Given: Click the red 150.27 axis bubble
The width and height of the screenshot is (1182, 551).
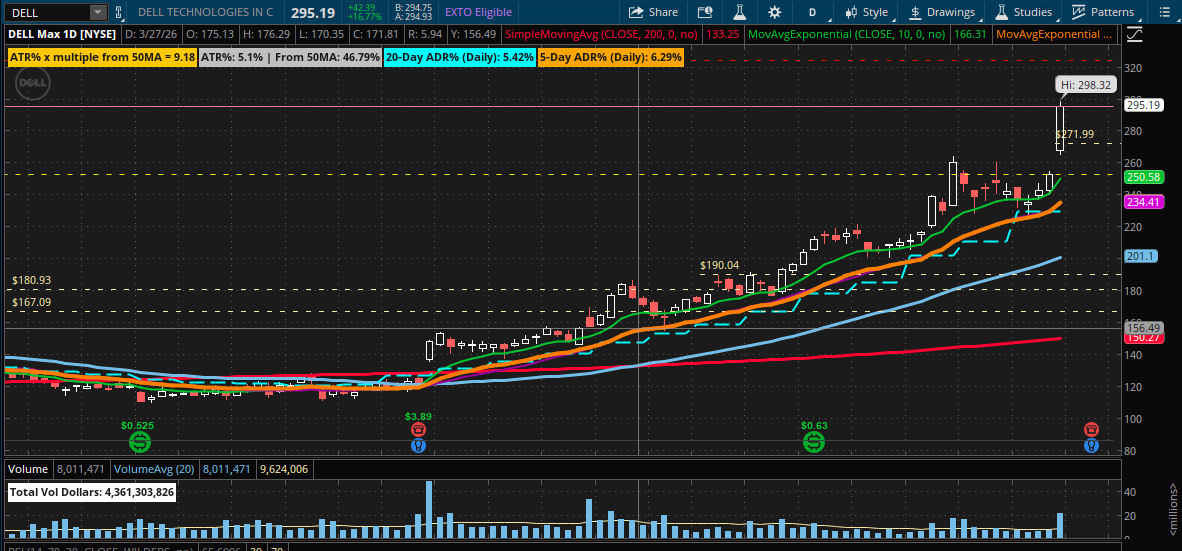Looking at the screenshot, I should click(x=1144, y=338).
